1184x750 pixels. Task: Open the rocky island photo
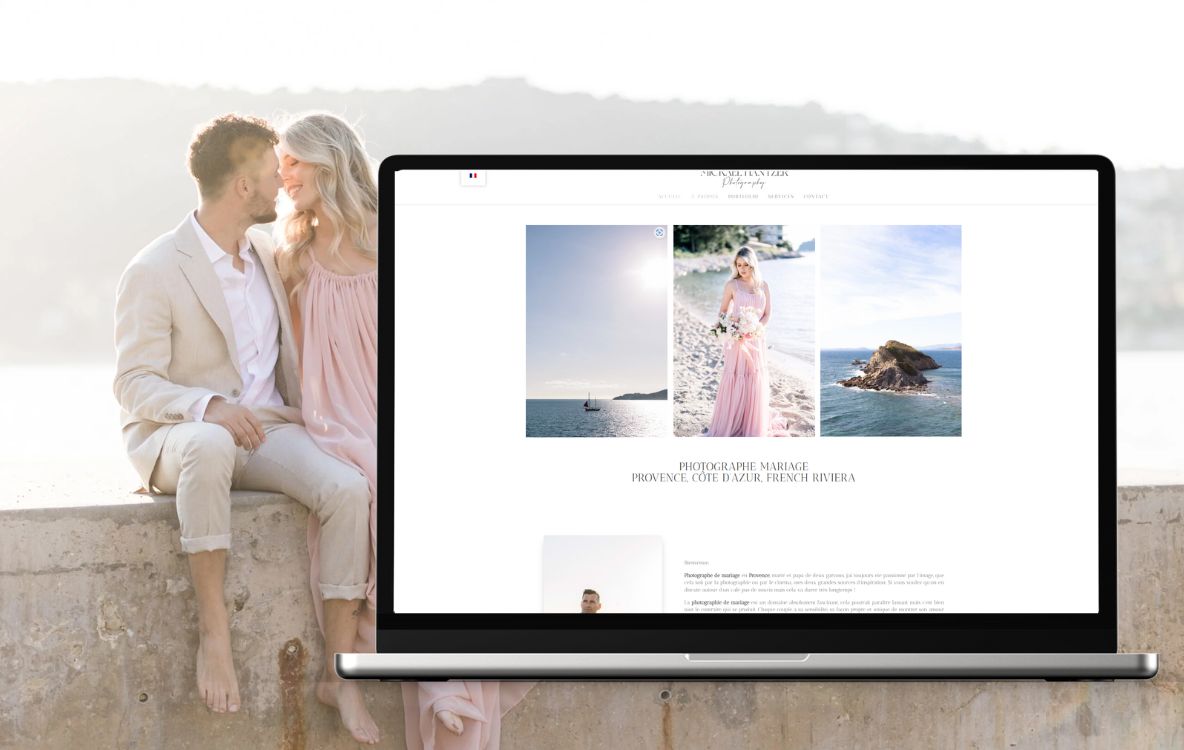[890, 330]
